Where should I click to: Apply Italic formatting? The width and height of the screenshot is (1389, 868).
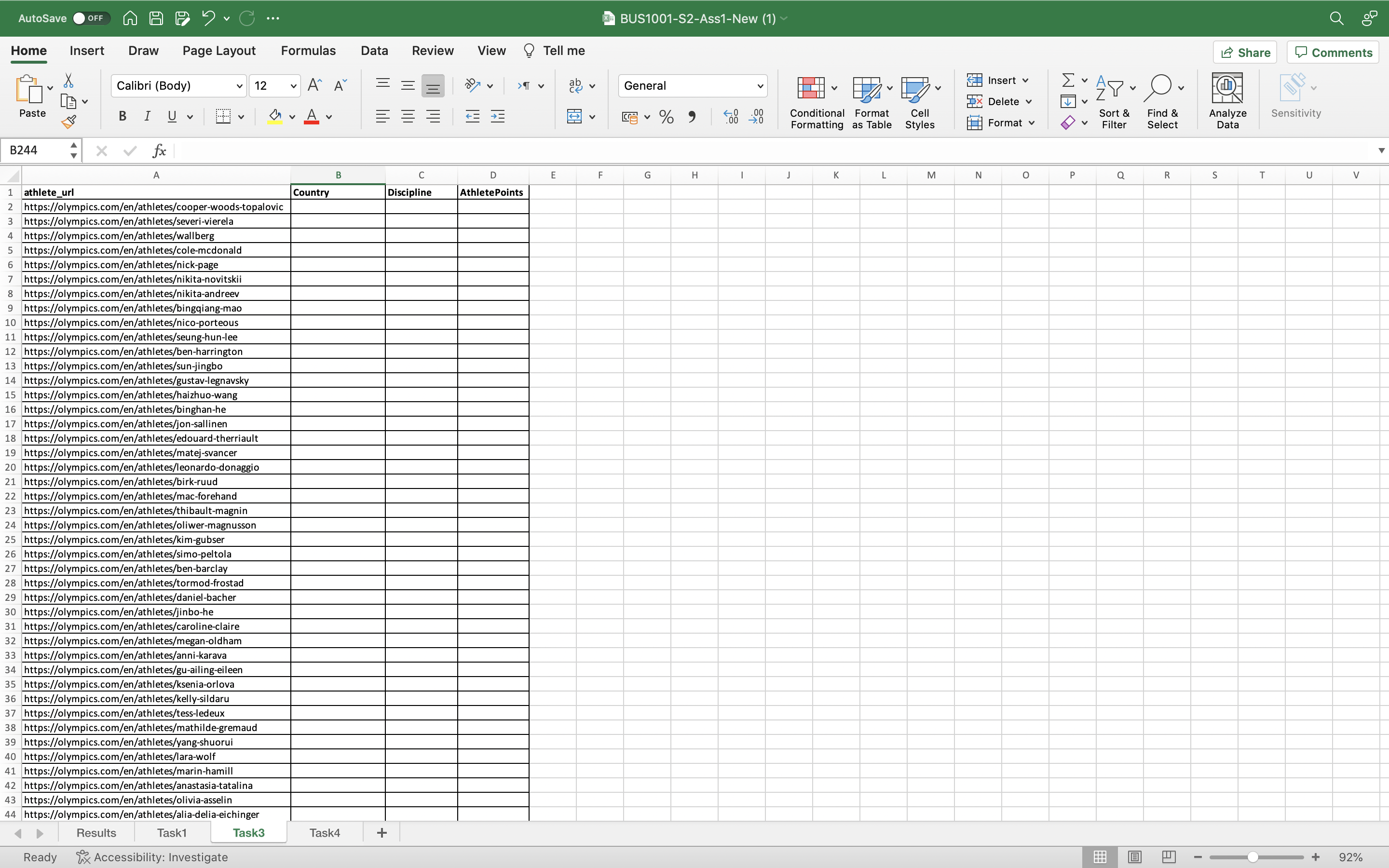(x=147, y=116)
